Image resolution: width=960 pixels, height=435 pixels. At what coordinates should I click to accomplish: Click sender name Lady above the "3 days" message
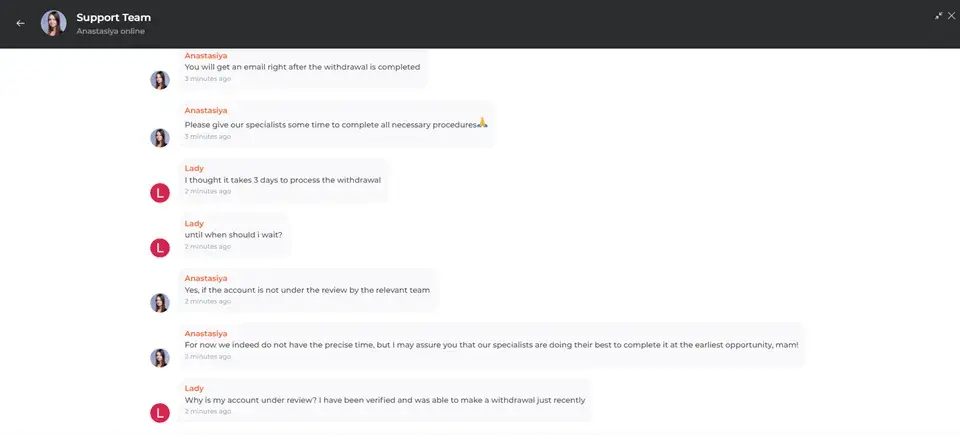(194, 168)
